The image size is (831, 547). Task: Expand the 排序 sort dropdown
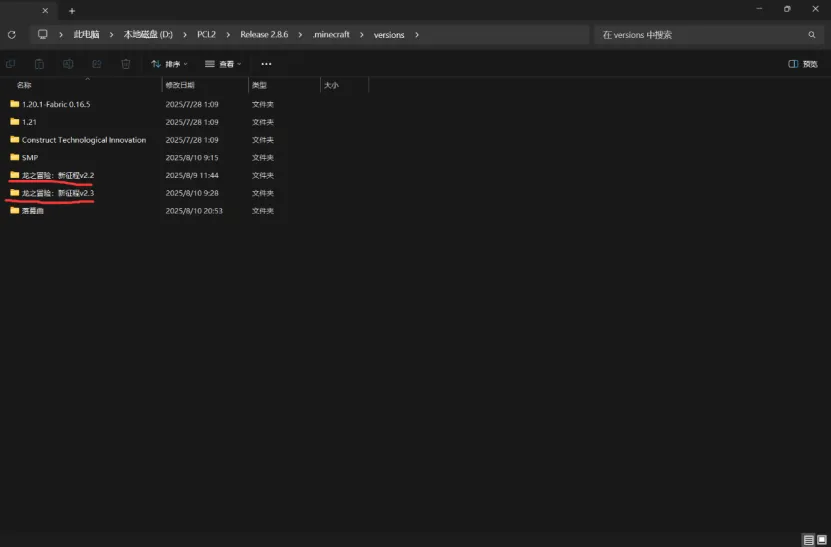[x=169, y=64]
